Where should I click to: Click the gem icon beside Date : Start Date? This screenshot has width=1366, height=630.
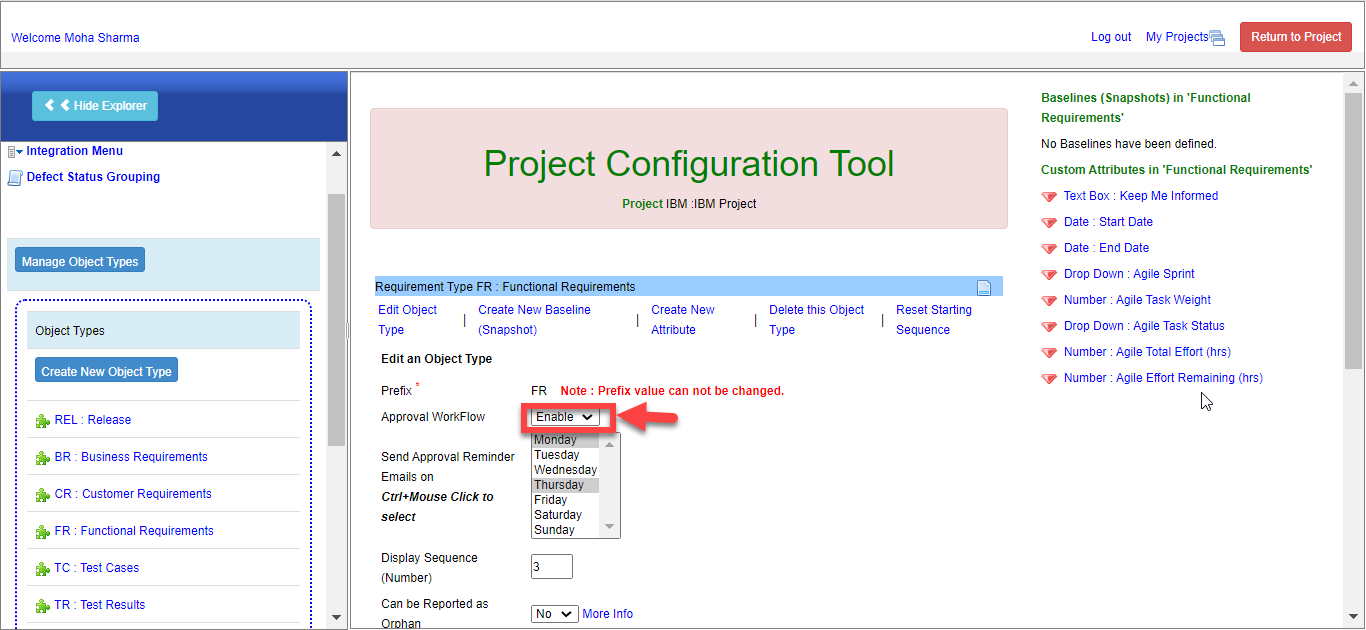1049,222
